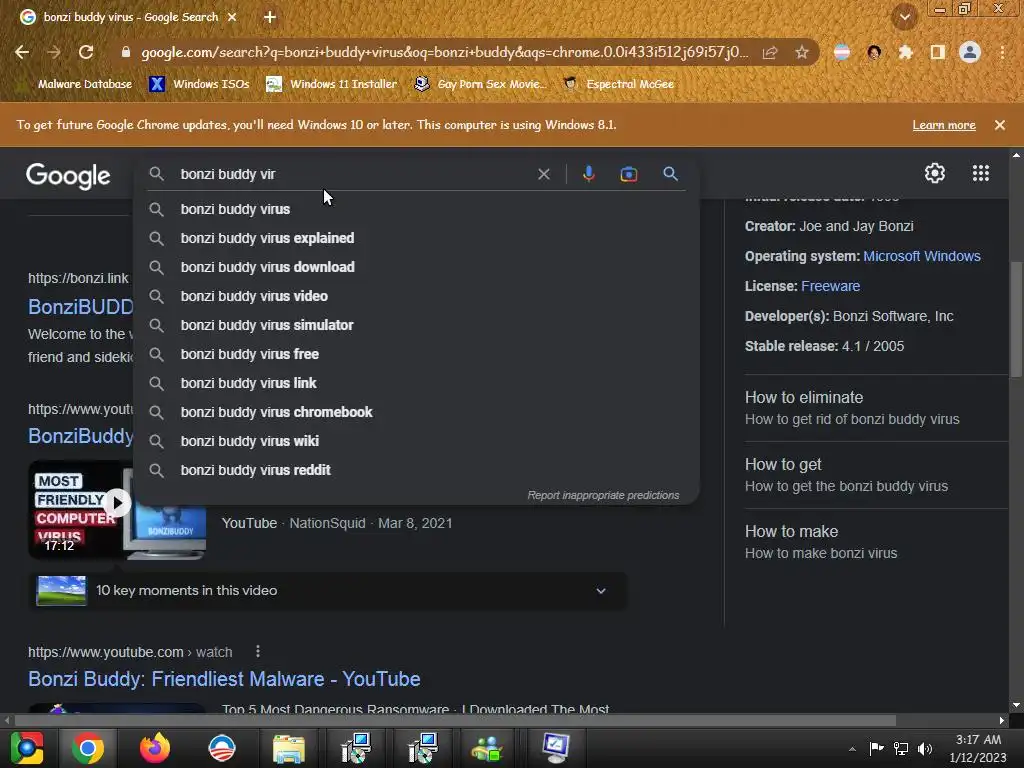Open the tab search dropdown arrow
This screenshot has width=1024, height=768.
(905, 17)
